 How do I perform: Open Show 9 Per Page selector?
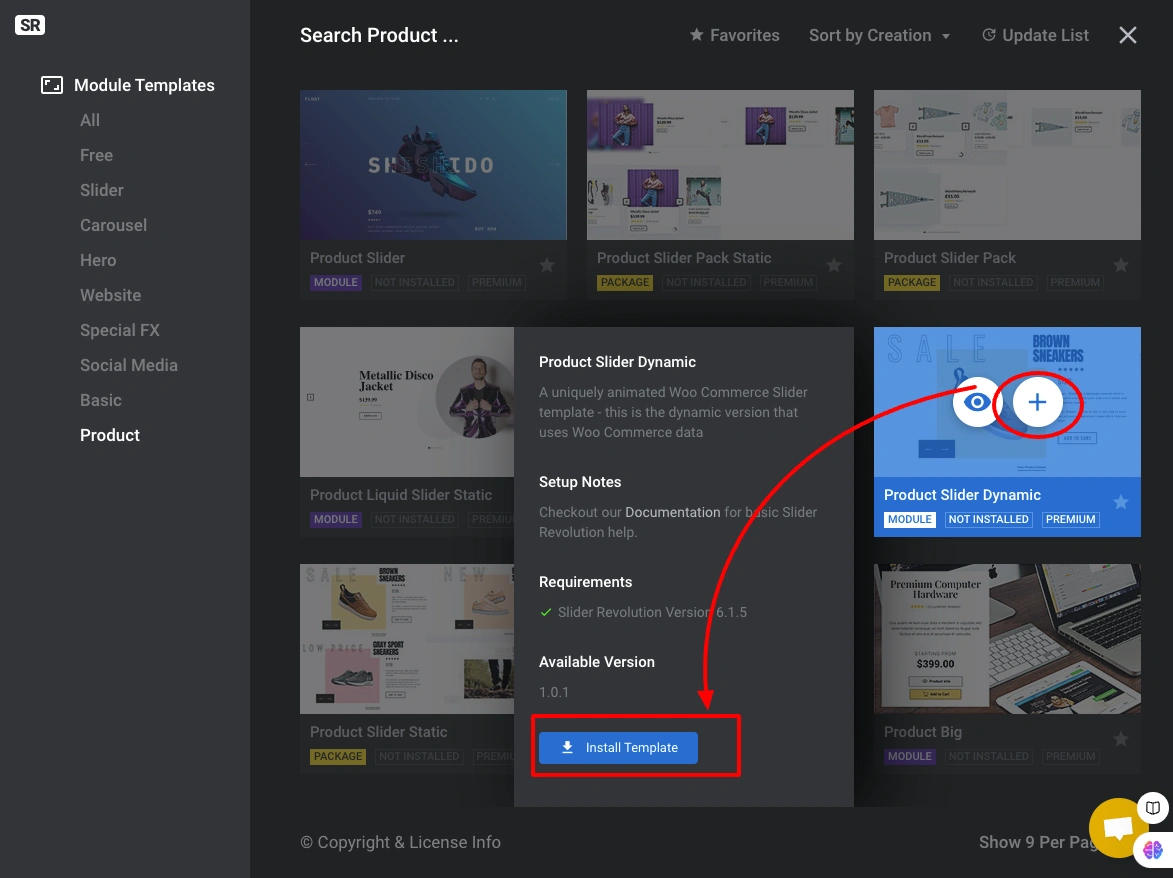(x=1038, y=842)
